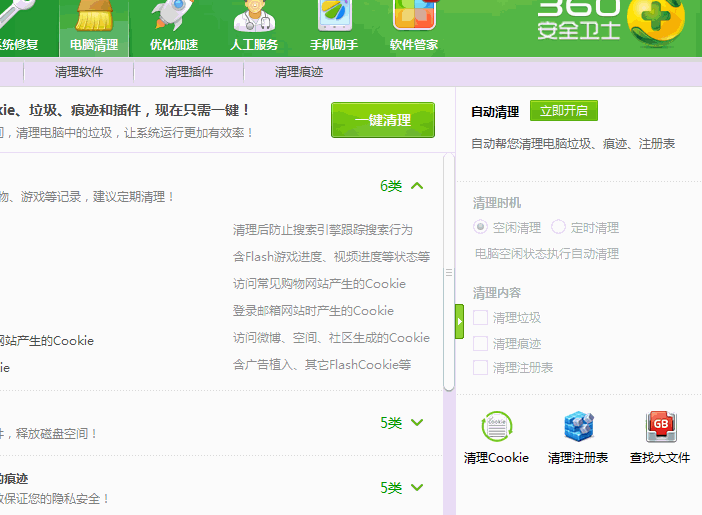
Task: Tick the 清理注册表 checkbox
Action: (x=481, y=368)
